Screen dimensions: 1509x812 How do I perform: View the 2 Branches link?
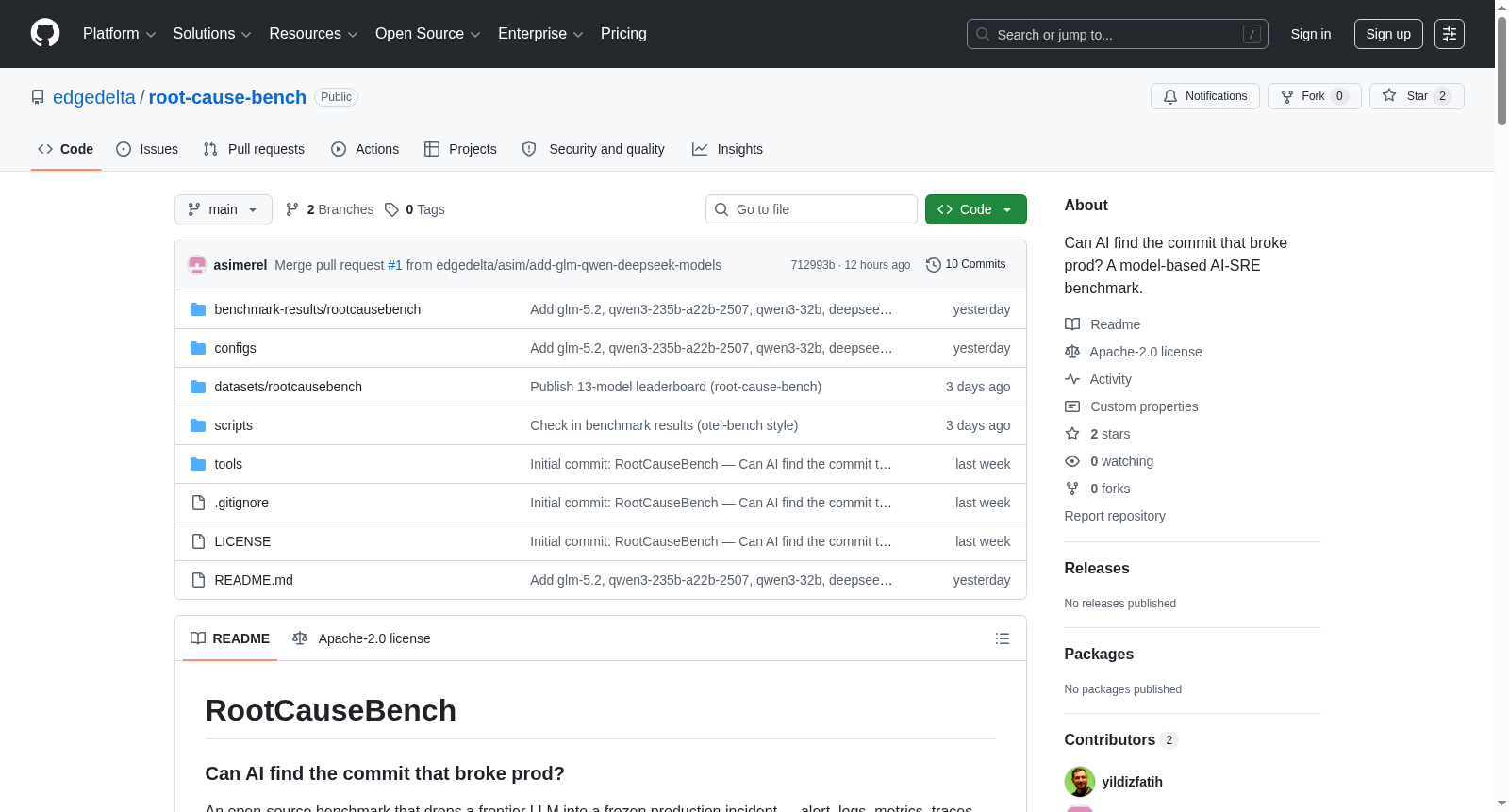coord(330,209)
